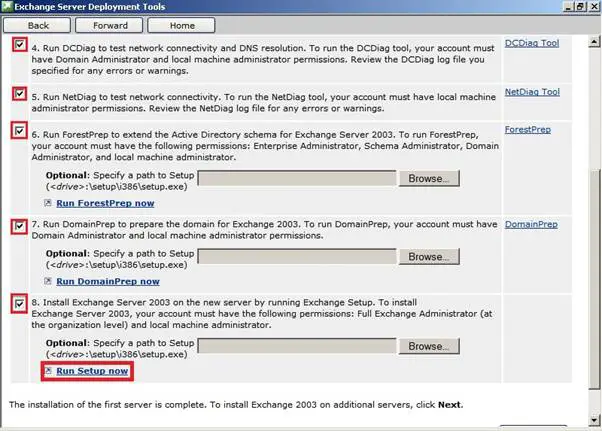
Task: Click setup path field under ForestPrep step
Action: 297,178
